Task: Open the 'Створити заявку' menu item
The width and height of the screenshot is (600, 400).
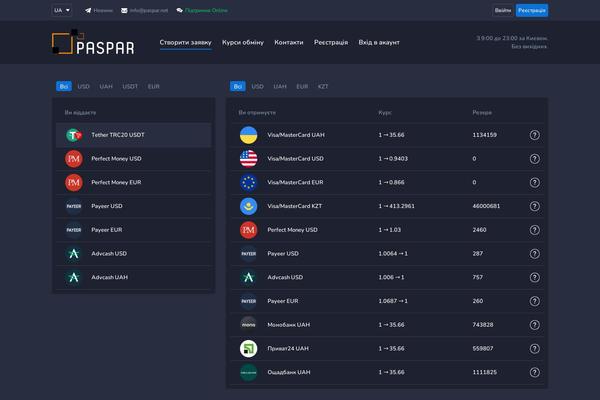Action: pyautogui.click(x=186, y=42)
